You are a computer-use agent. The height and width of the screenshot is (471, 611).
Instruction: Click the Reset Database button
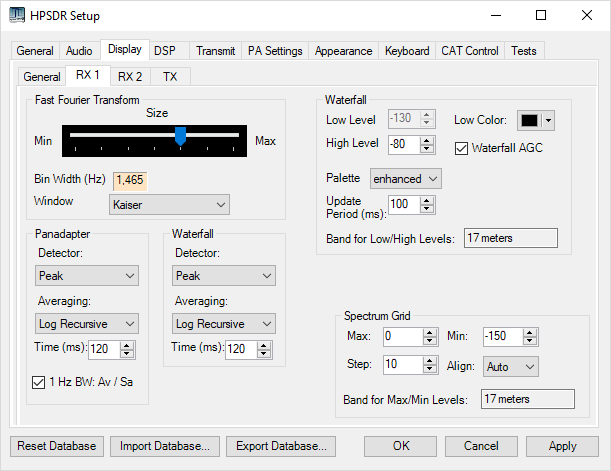tap(57, 446)
